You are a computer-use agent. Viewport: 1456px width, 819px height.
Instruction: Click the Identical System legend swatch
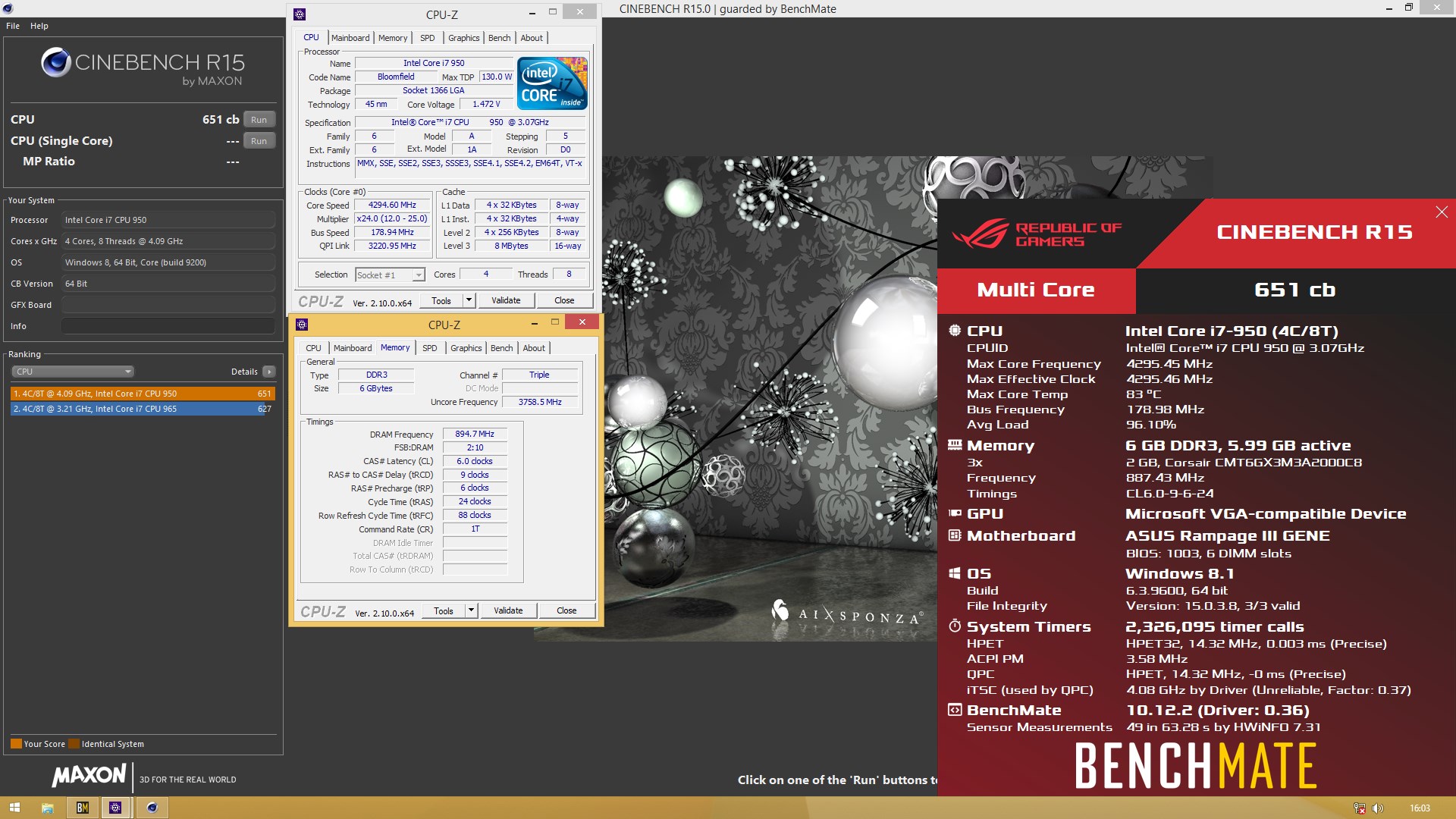pyautogui.click(x=74, y=744)
